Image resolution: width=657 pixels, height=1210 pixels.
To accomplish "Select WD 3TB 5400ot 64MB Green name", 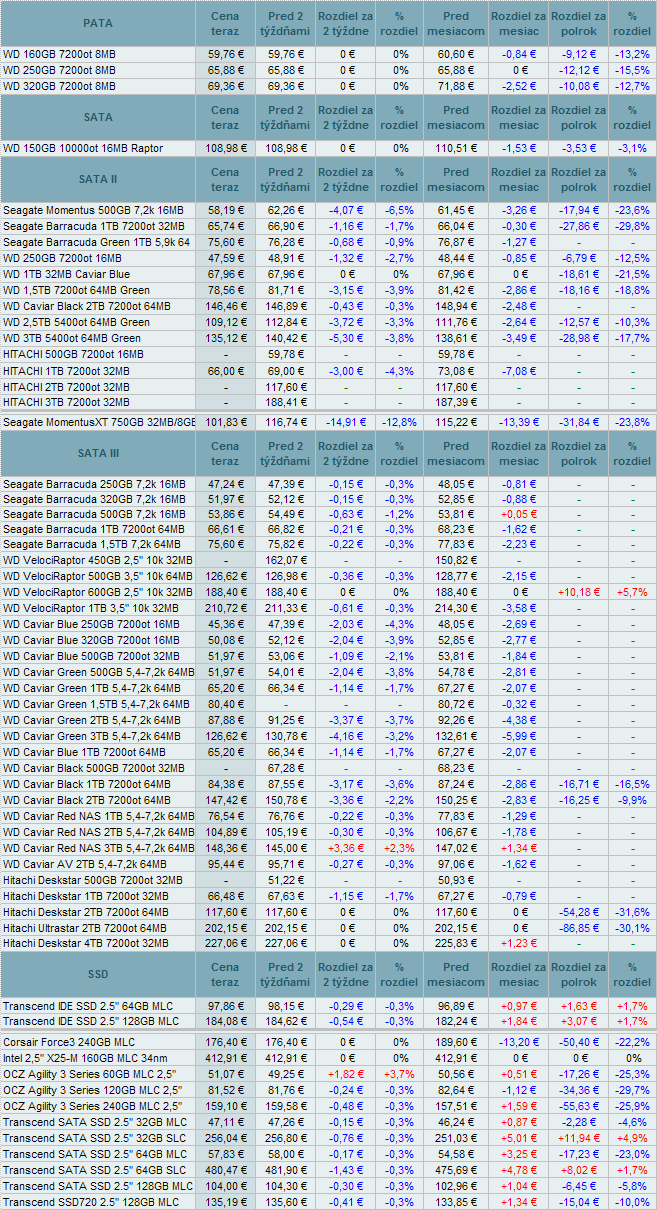I will (x=72, y=338).
